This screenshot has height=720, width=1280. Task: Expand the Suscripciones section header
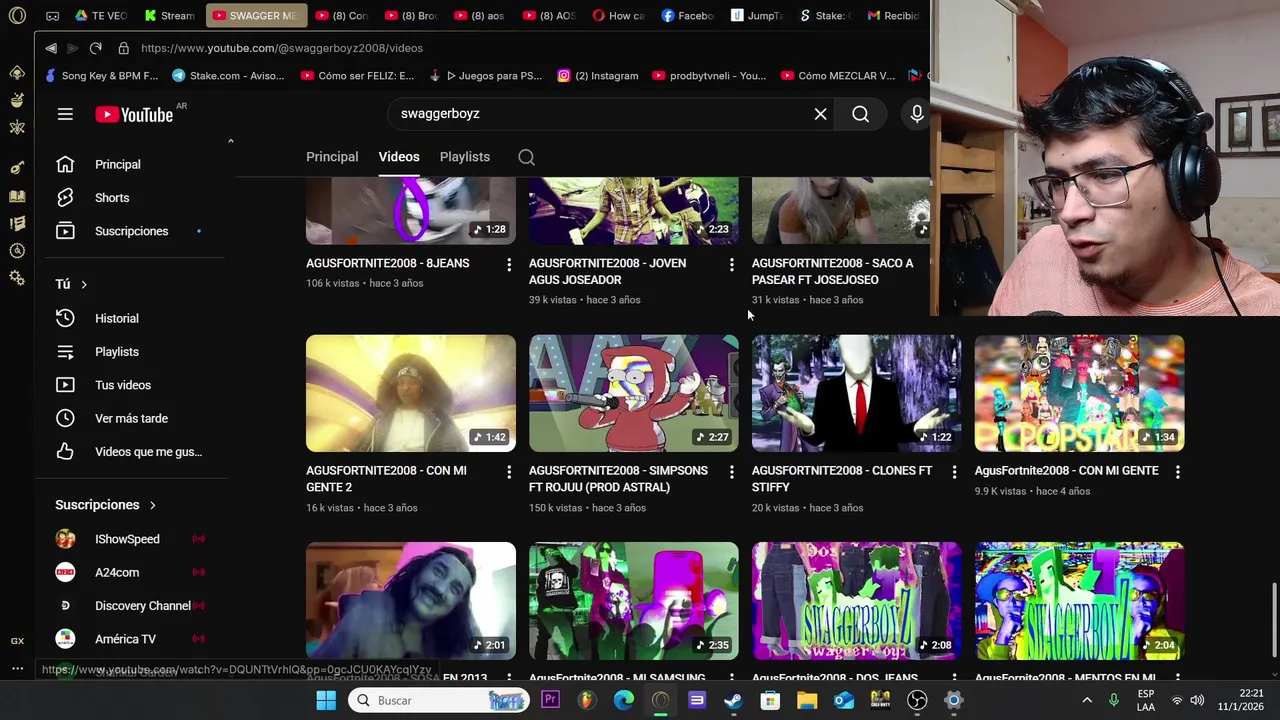click(106, 505)
